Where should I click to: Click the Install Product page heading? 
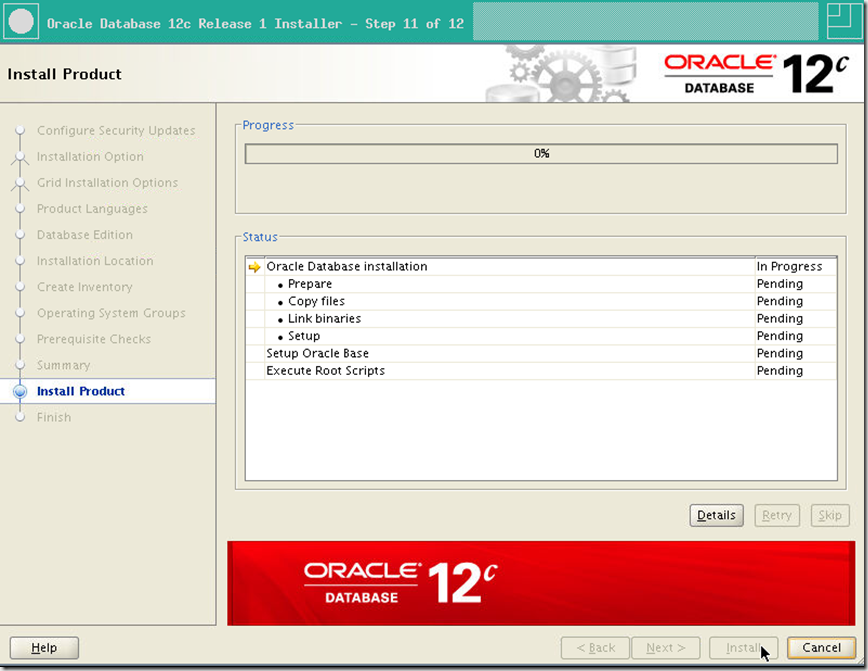click(64, 74)
